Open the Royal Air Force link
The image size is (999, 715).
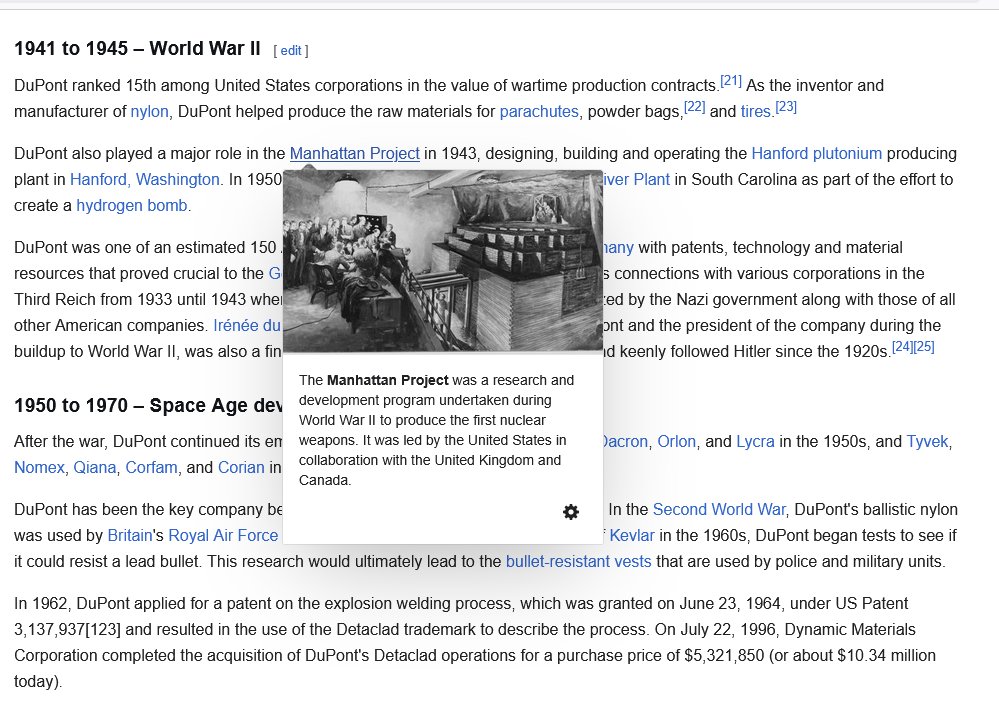pyautogui.click(x=223, y=536)
